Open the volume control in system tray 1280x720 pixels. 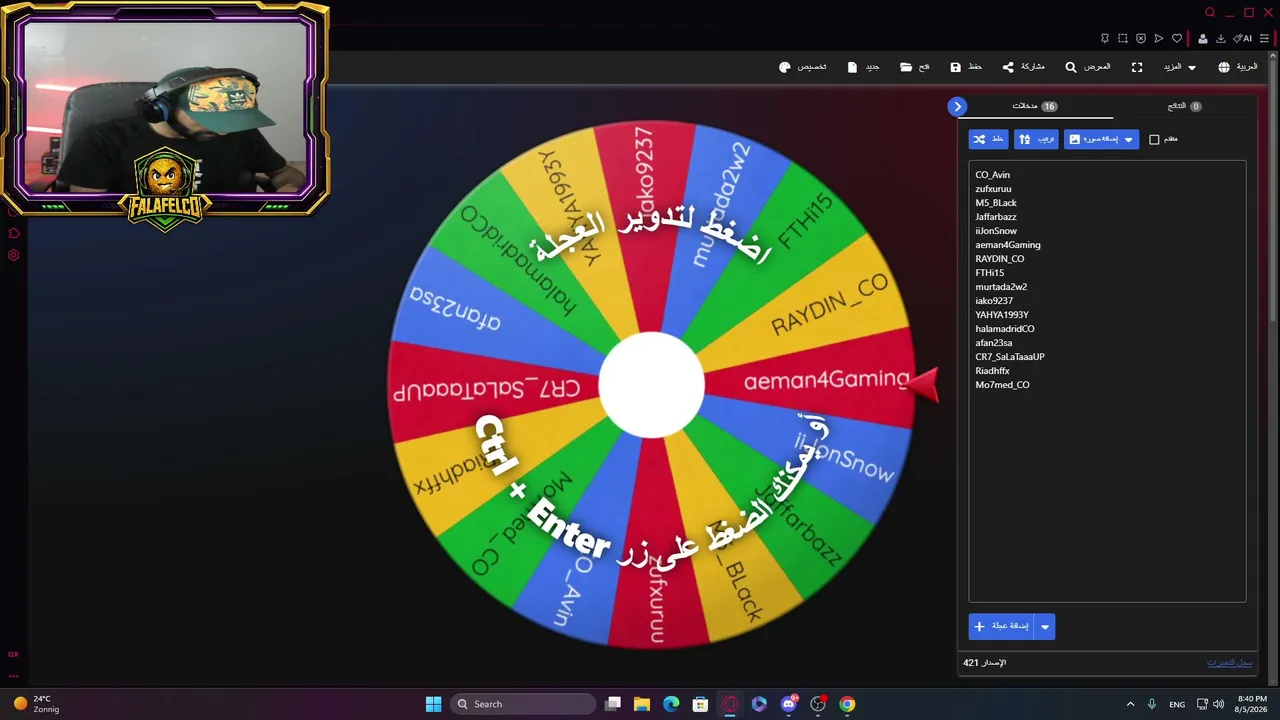pyautogui.click(x=1219, y=704)
